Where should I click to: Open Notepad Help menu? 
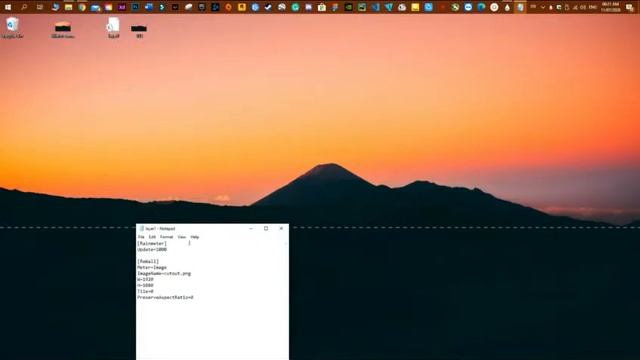click(195, 237)
